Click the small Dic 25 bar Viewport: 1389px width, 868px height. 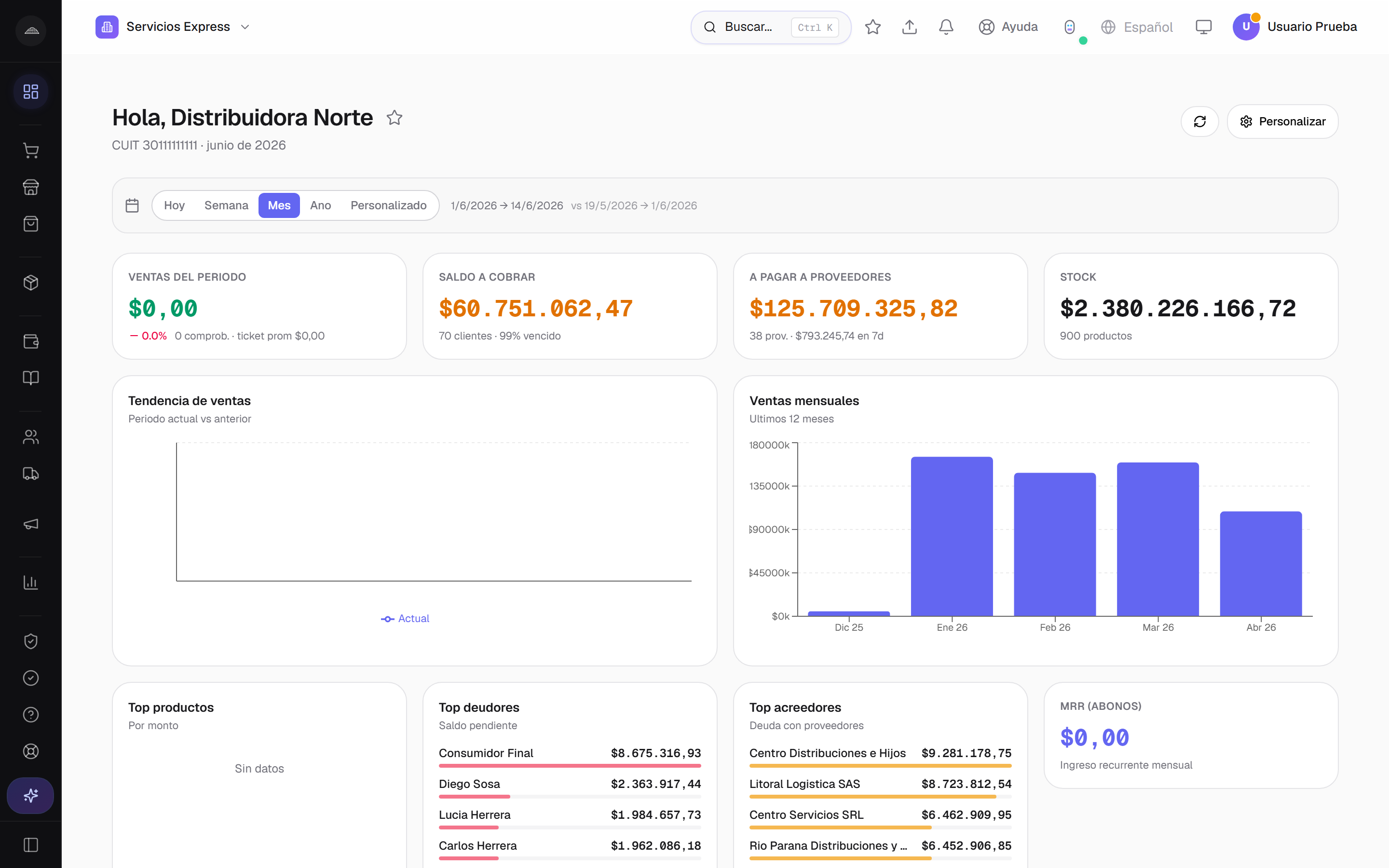849,614
